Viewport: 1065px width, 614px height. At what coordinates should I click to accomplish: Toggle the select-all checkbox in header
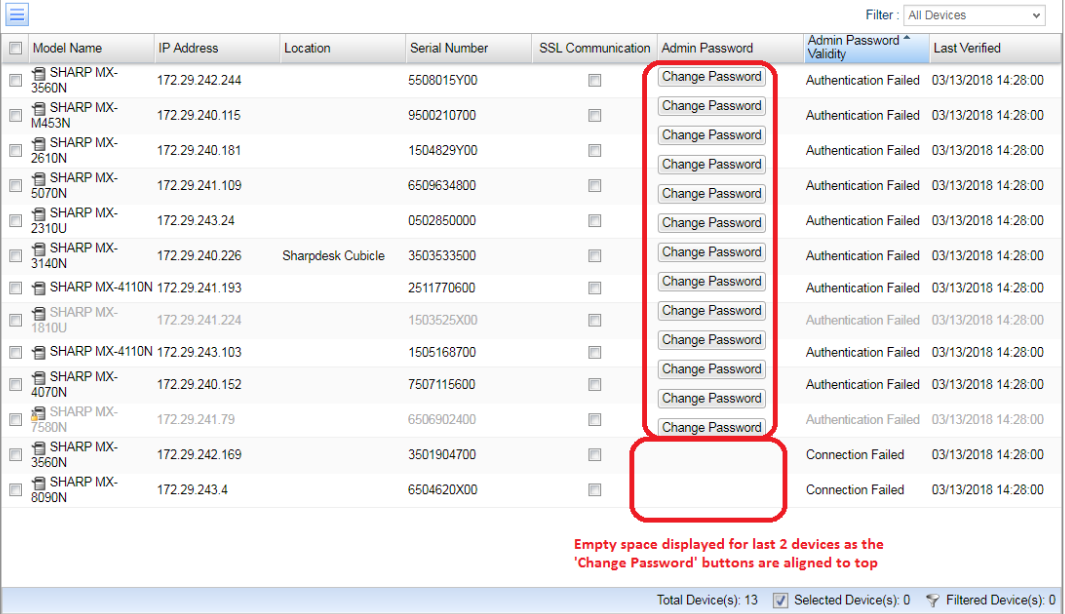coord(16,48)
